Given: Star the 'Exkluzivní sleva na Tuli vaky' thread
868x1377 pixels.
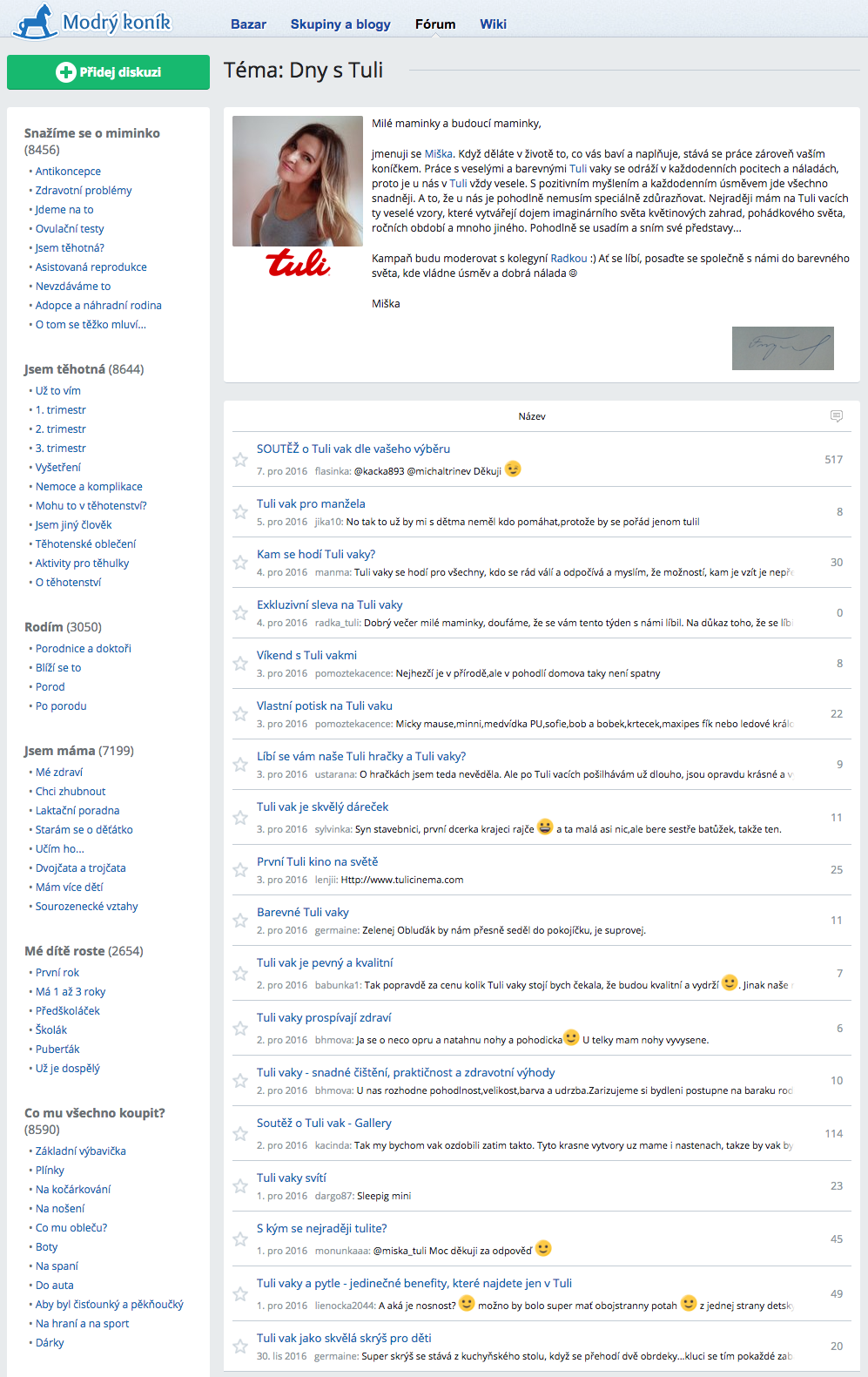Looking at the screenshot, I should [x=240, y=612].
